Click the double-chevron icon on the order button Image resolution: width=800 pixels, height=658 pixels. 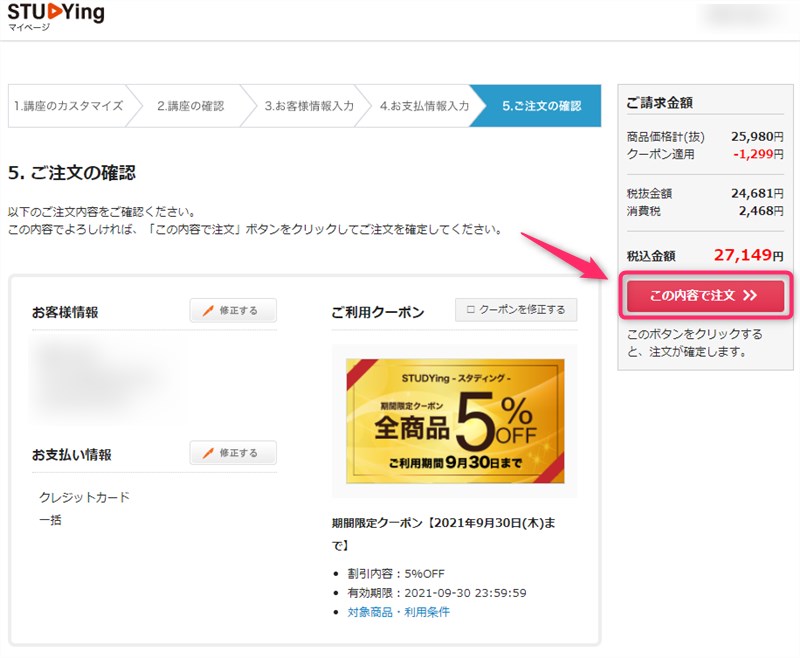point(749,295)
